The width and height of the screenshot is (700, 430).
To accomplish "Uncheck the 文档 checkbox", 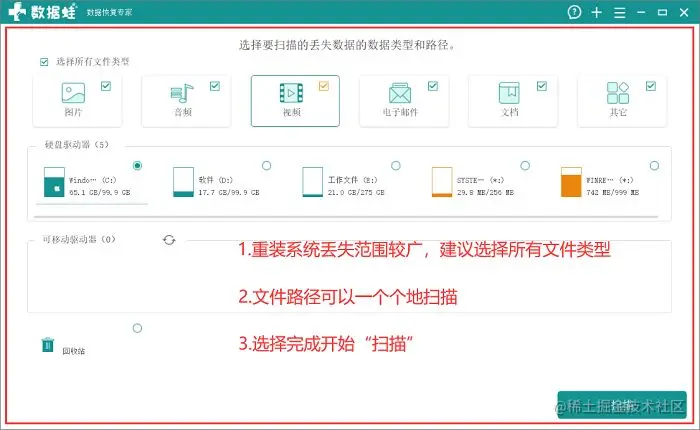I will click(542, 86).
